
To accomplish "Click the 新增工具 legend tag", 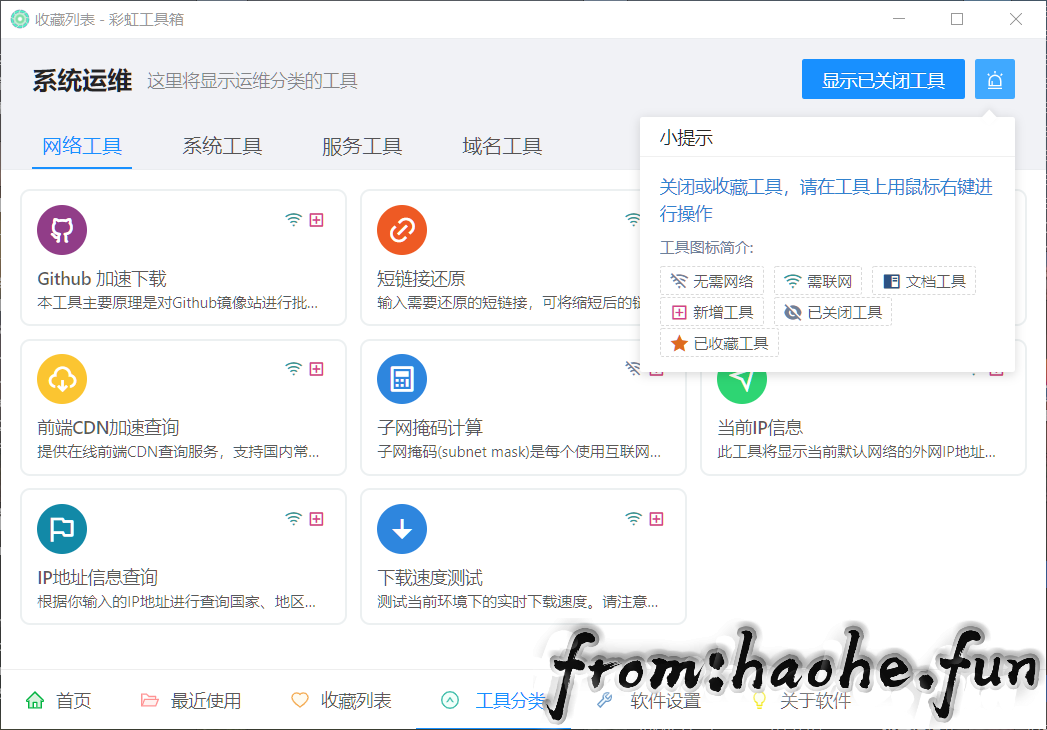I will pyautogui.click(x=712, y=313).
